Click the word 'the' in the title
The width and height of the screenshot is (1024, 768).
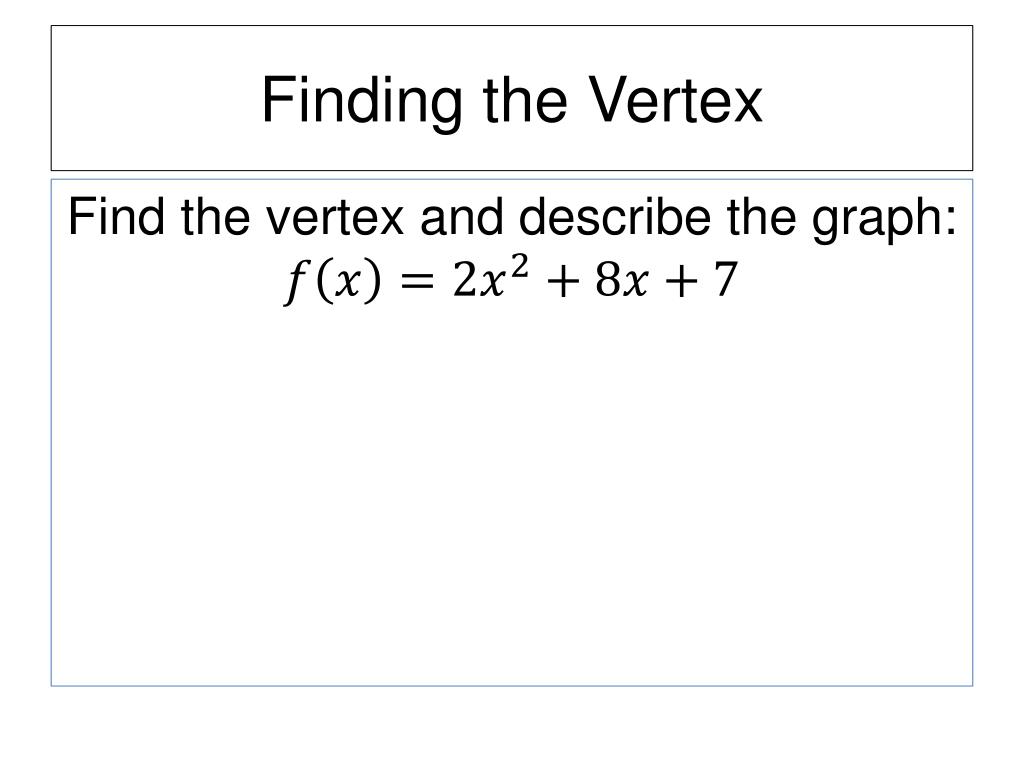pos(525,99)
